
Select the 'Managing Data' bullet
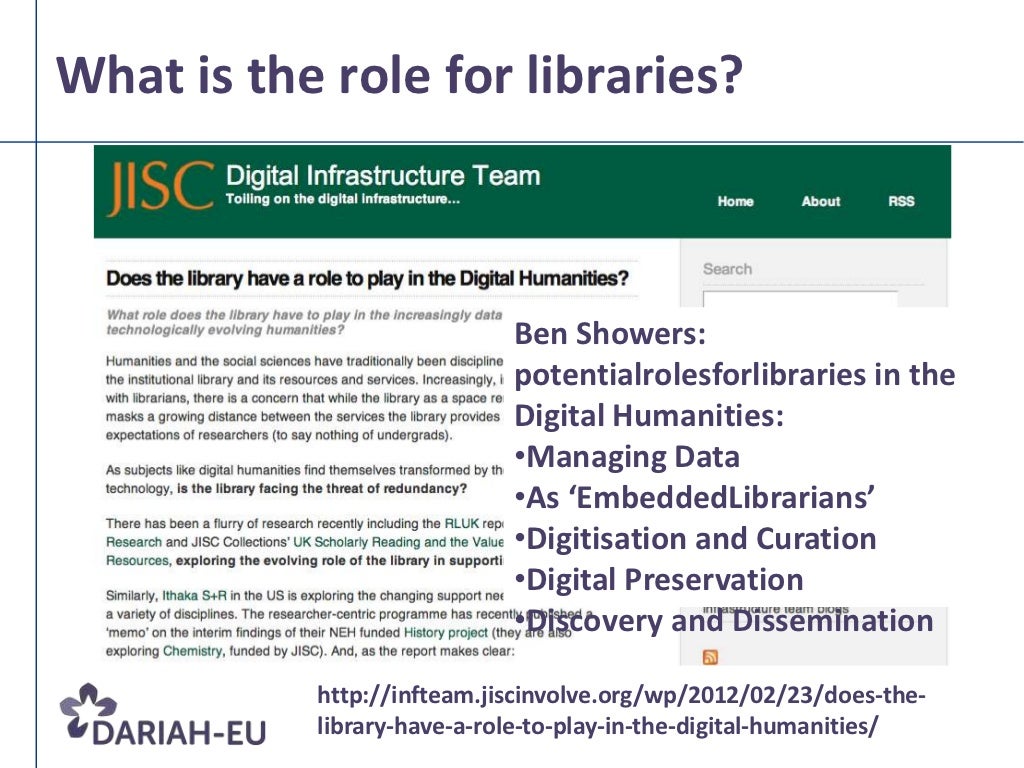click(627, 456)
